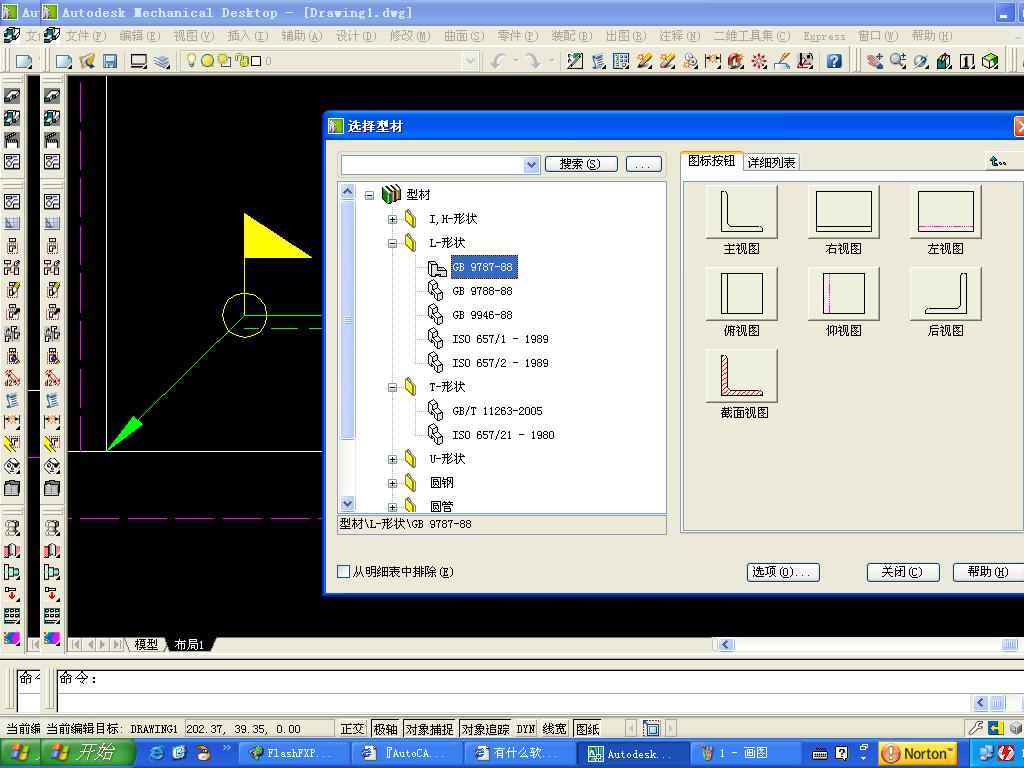Select the 主视图 front view thumbnail
The width and height of the screenshot is (1024, 768).
click(741, 212)
